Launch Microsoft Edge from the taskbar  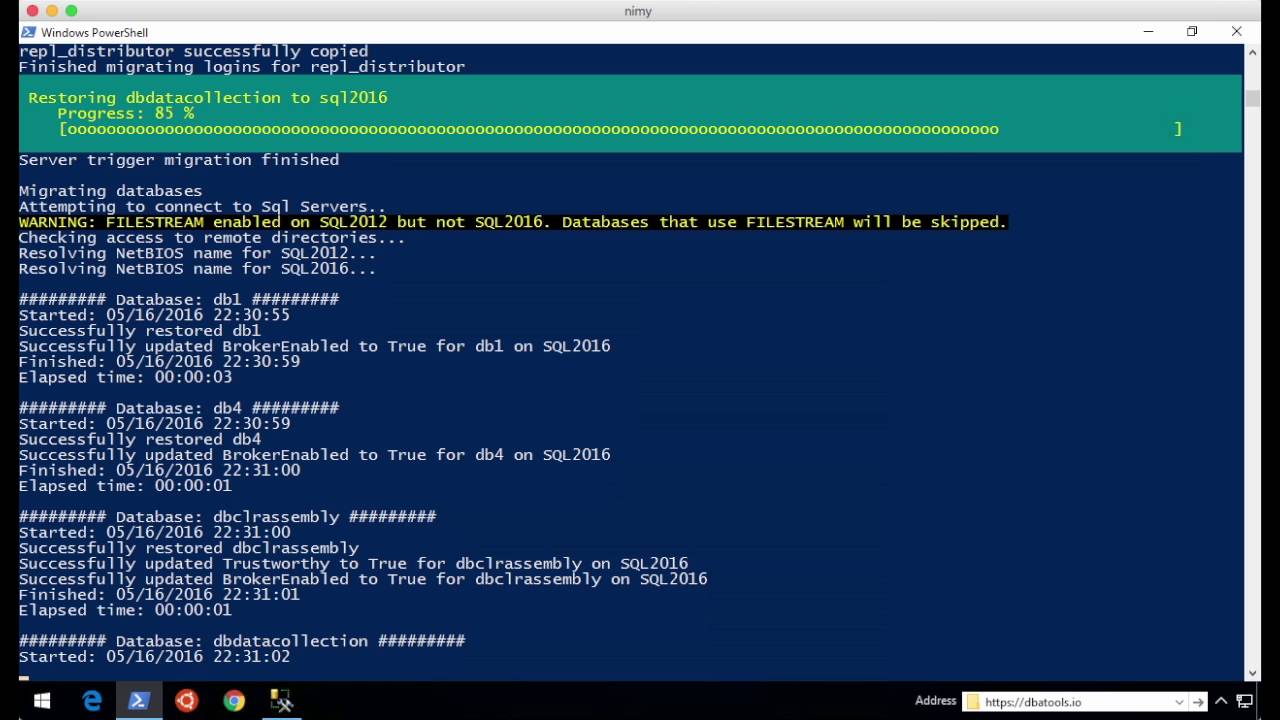pos(91,701)
